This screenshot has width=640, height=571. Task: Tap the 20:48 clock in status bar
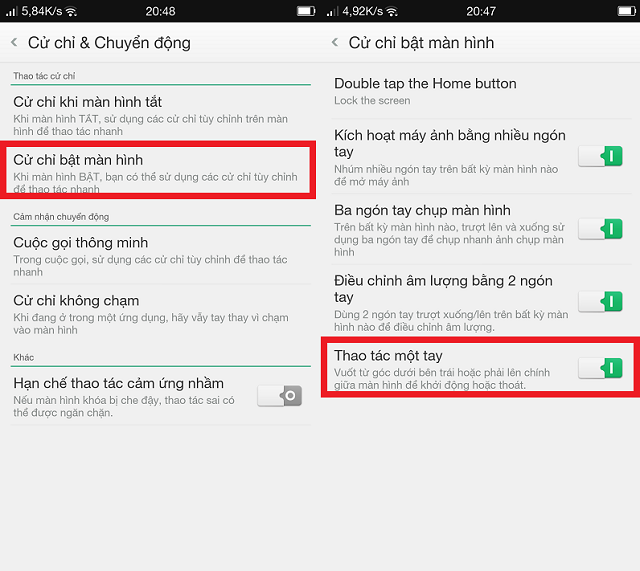pos(160,11)
